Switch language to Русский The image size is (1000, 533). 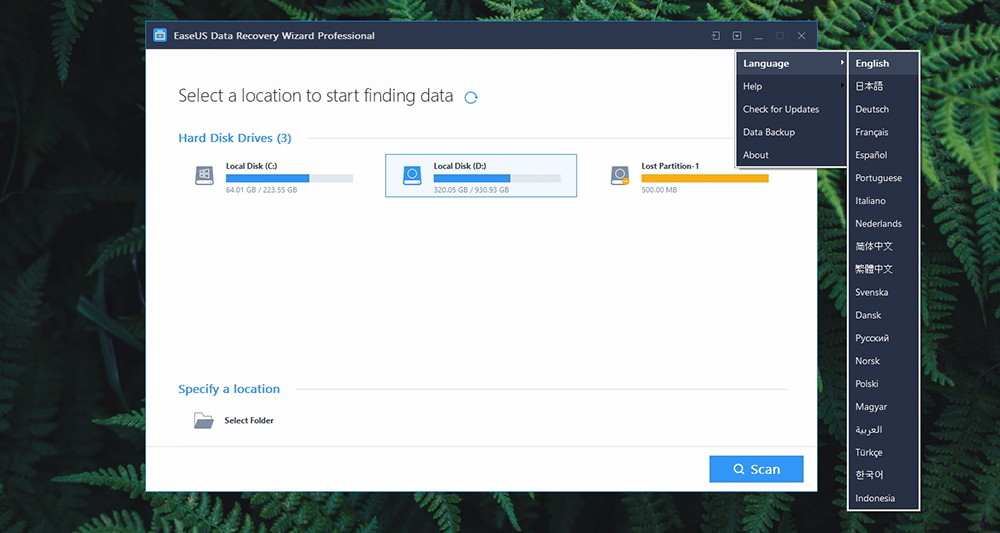(x=883, y=338)
